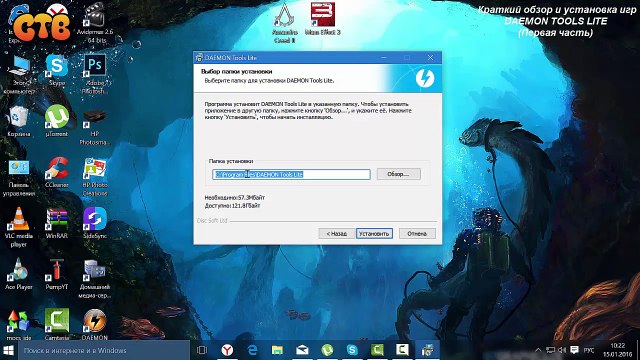Click the installation folder path field
Image resolution: width=640 pixels, height=360 pixels.
tap(291, 174)
